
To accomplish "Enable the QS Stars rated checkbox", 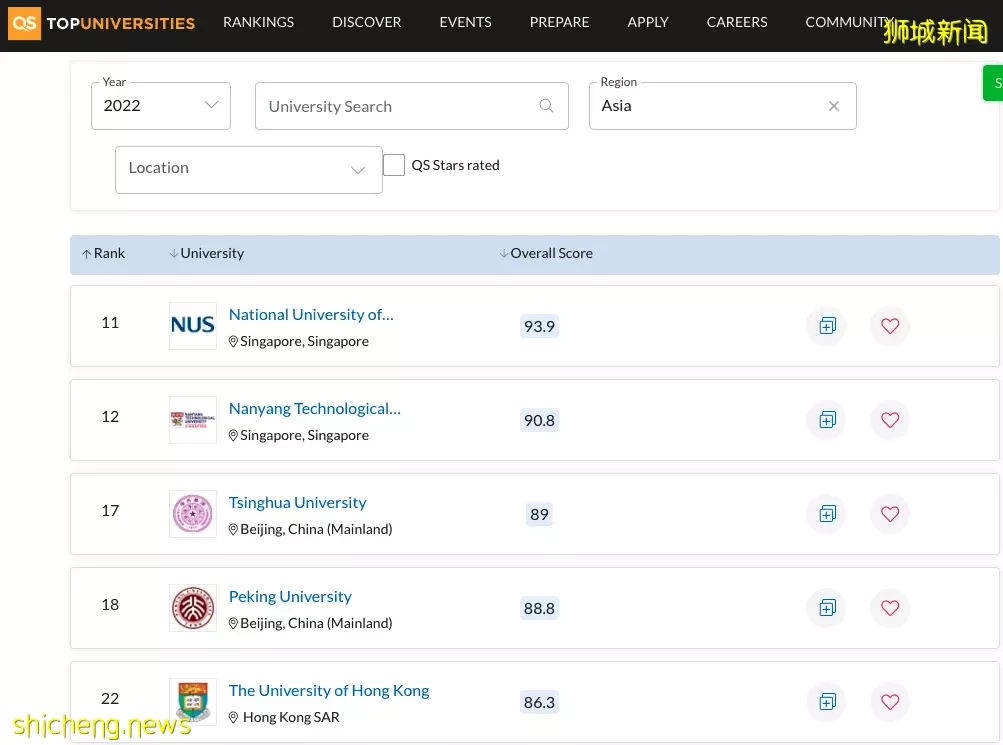I will (394, 165).
